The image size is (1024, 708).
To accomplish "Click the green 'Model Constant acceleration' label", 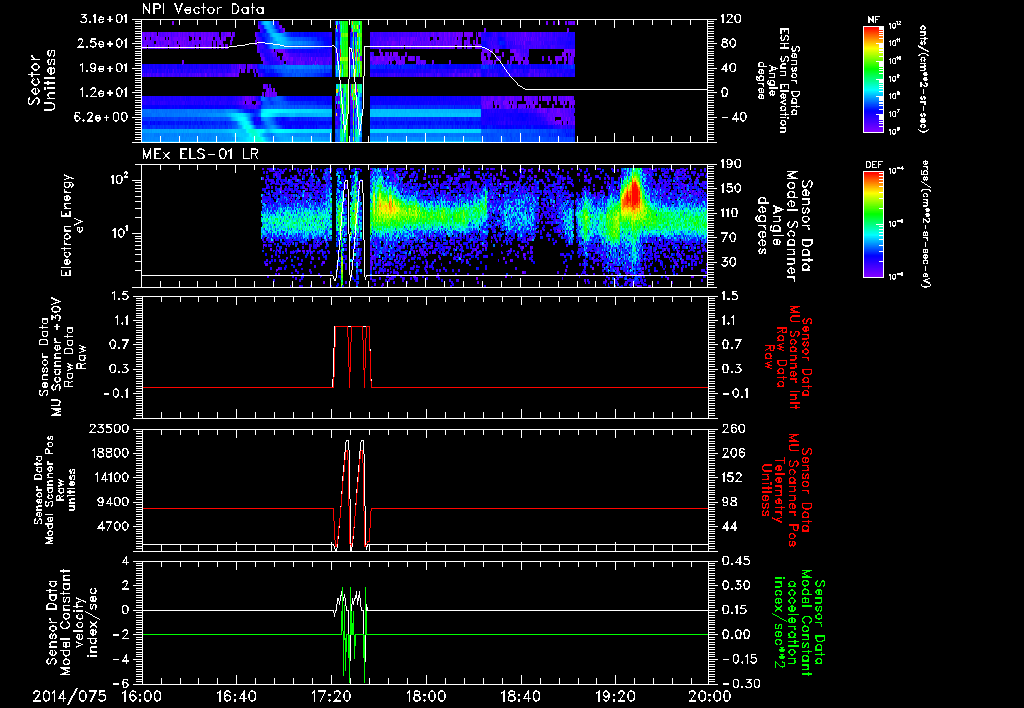I will [798, 623].
